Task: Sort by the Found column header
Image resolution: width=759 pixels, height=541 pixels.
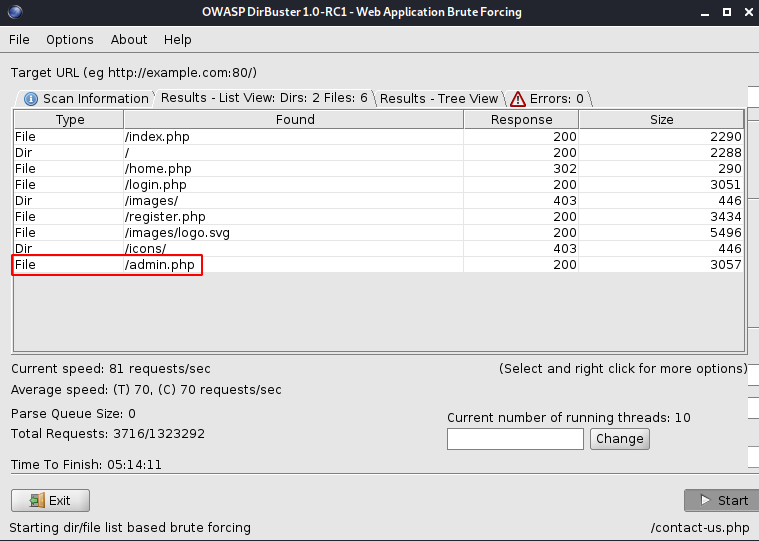Action: [294, 120]
